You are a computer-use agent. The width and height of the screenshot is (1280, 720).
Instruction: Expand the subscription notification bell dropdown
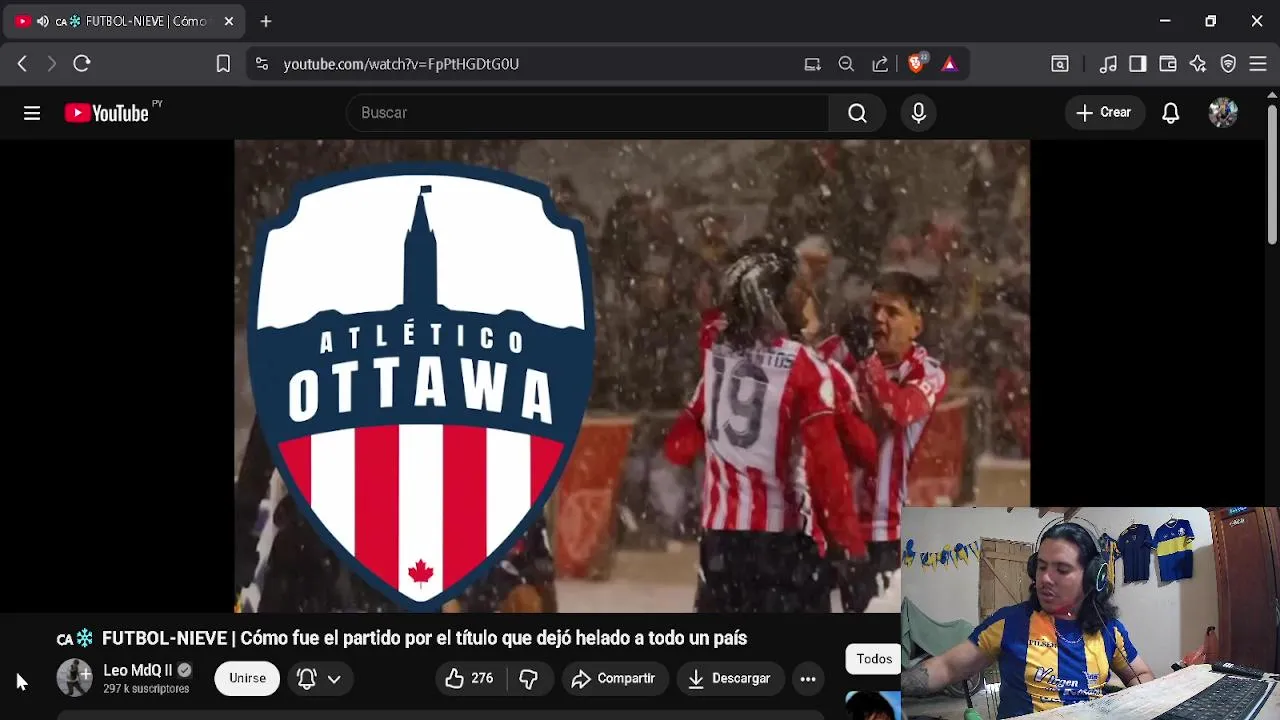click(x=319, y=678)
